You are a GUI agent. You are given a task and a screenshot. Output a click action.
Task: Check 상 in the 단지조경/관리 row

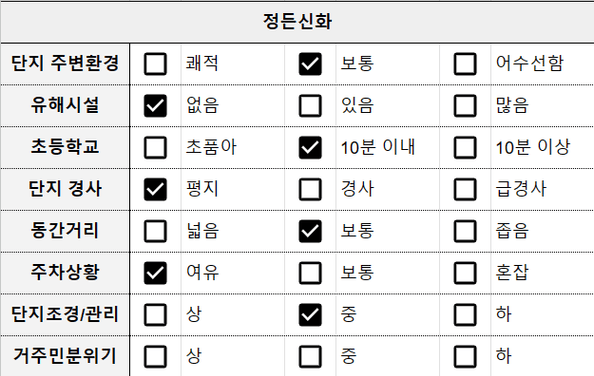155,315
